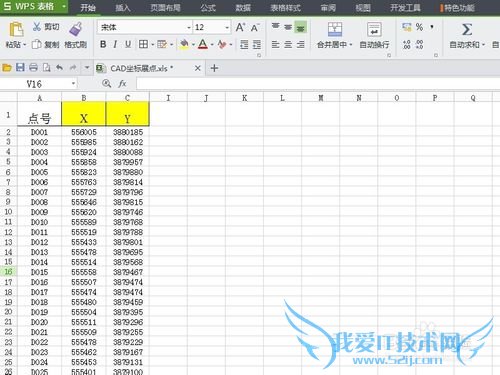The width and height of the screenshot is (500, 375).
Task: Align text to top
Action: click(275, 27)
